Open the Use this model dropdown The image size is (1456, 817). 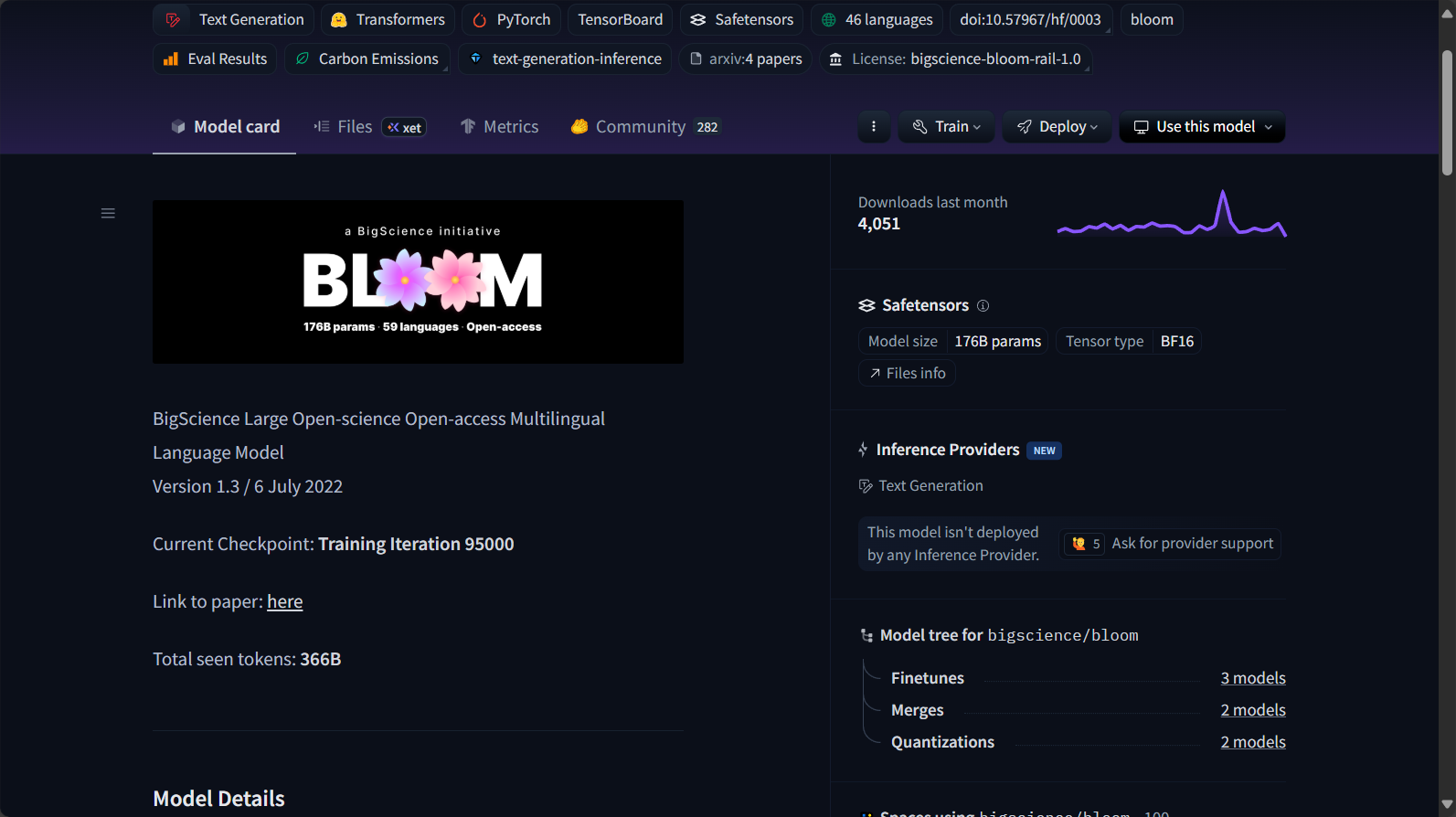click(x=1203, y=127)
